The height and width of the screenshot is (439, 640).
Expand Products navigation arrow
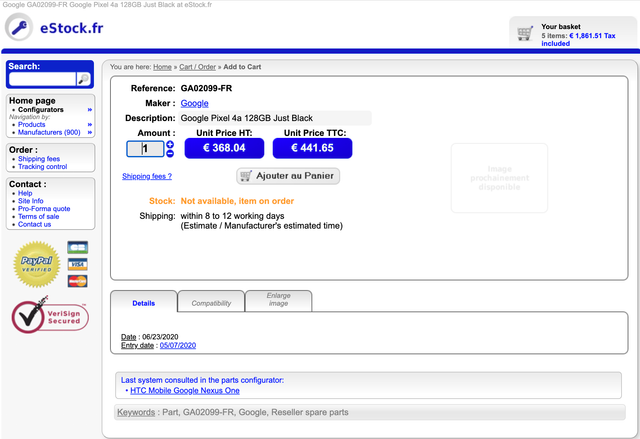(x=89, y=125)
